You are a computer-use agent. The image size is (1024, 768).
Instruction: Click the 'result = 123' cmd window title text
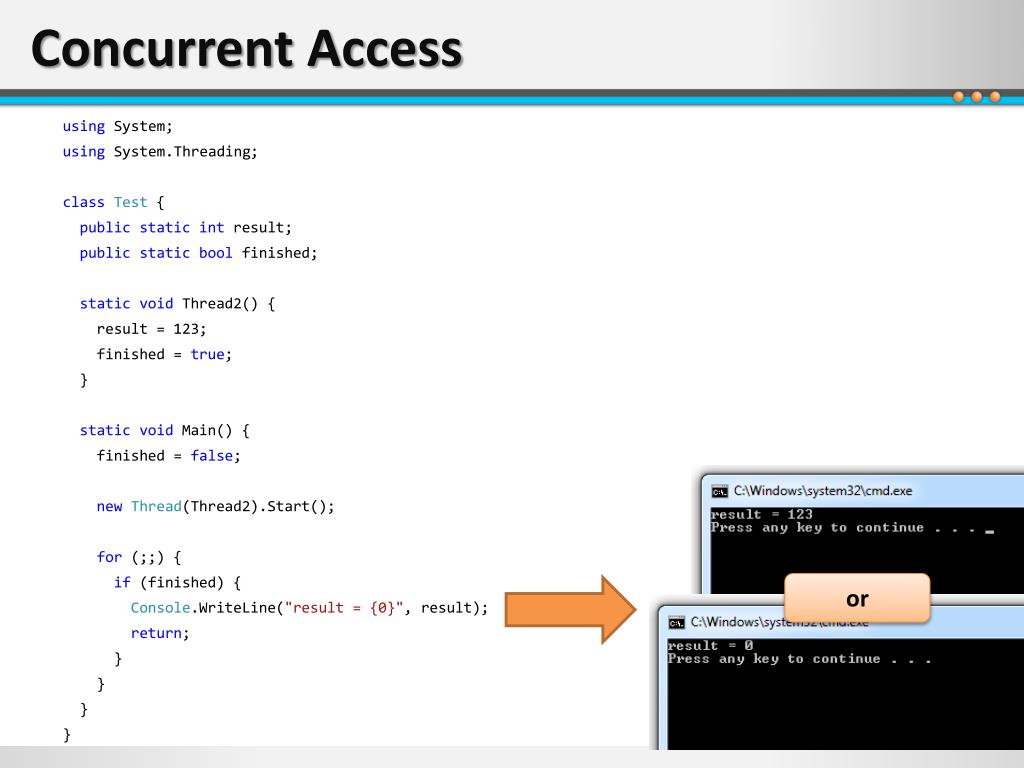(x=823, y=491)
